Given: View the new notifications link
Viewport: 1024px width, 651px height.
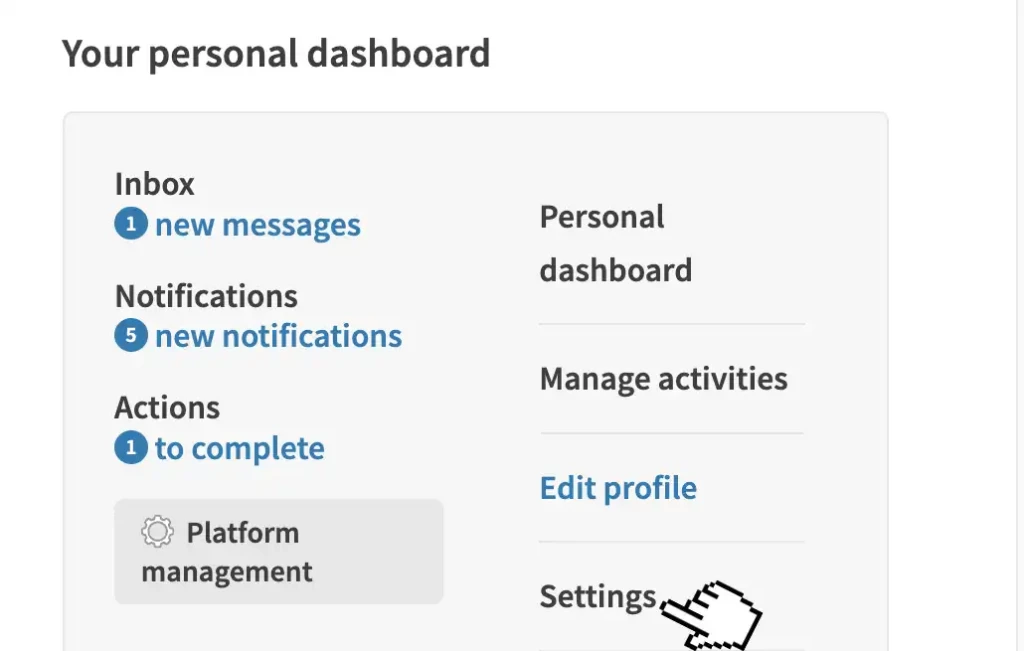Looking at the screenshot, I should pos(278,337).
